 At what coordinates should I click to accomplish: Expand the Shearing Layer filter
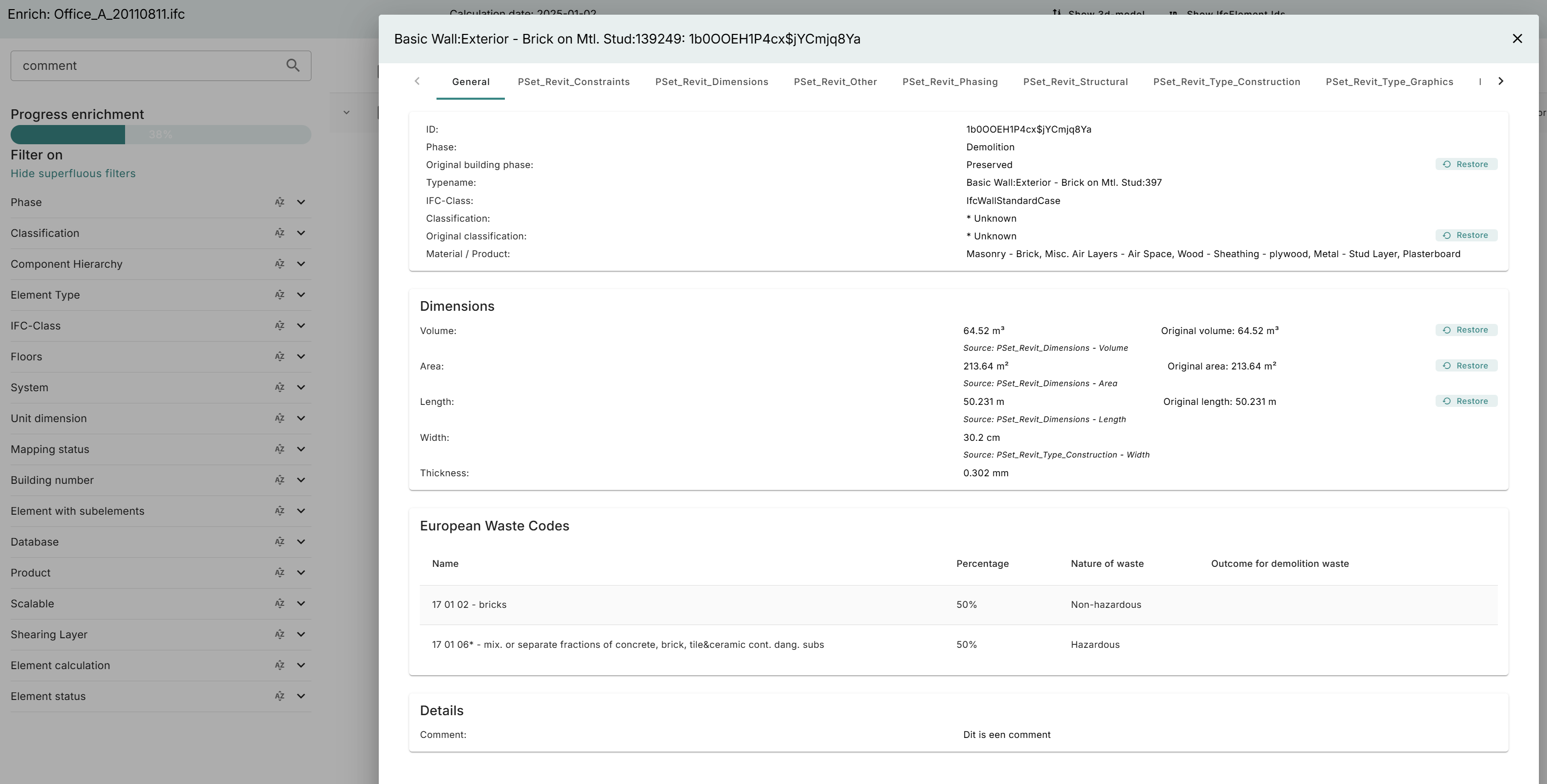[301, 635]
